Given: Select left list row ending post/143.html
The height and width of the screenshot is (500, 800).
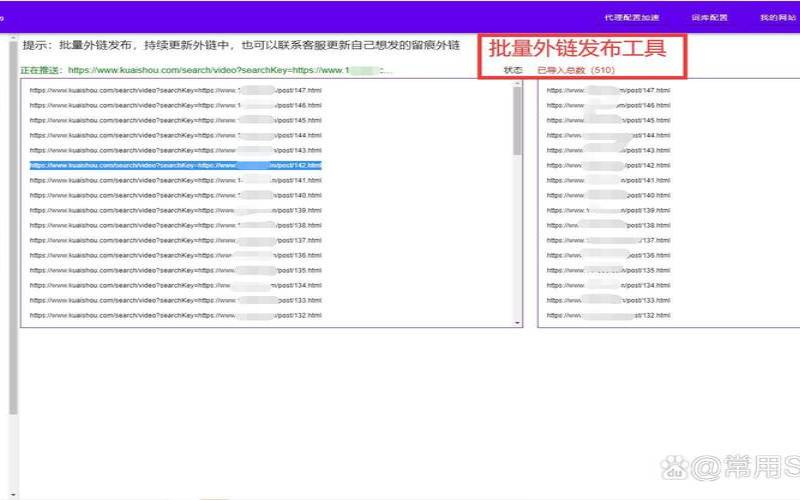Looking at the screenshot, I should click(176, 151).
